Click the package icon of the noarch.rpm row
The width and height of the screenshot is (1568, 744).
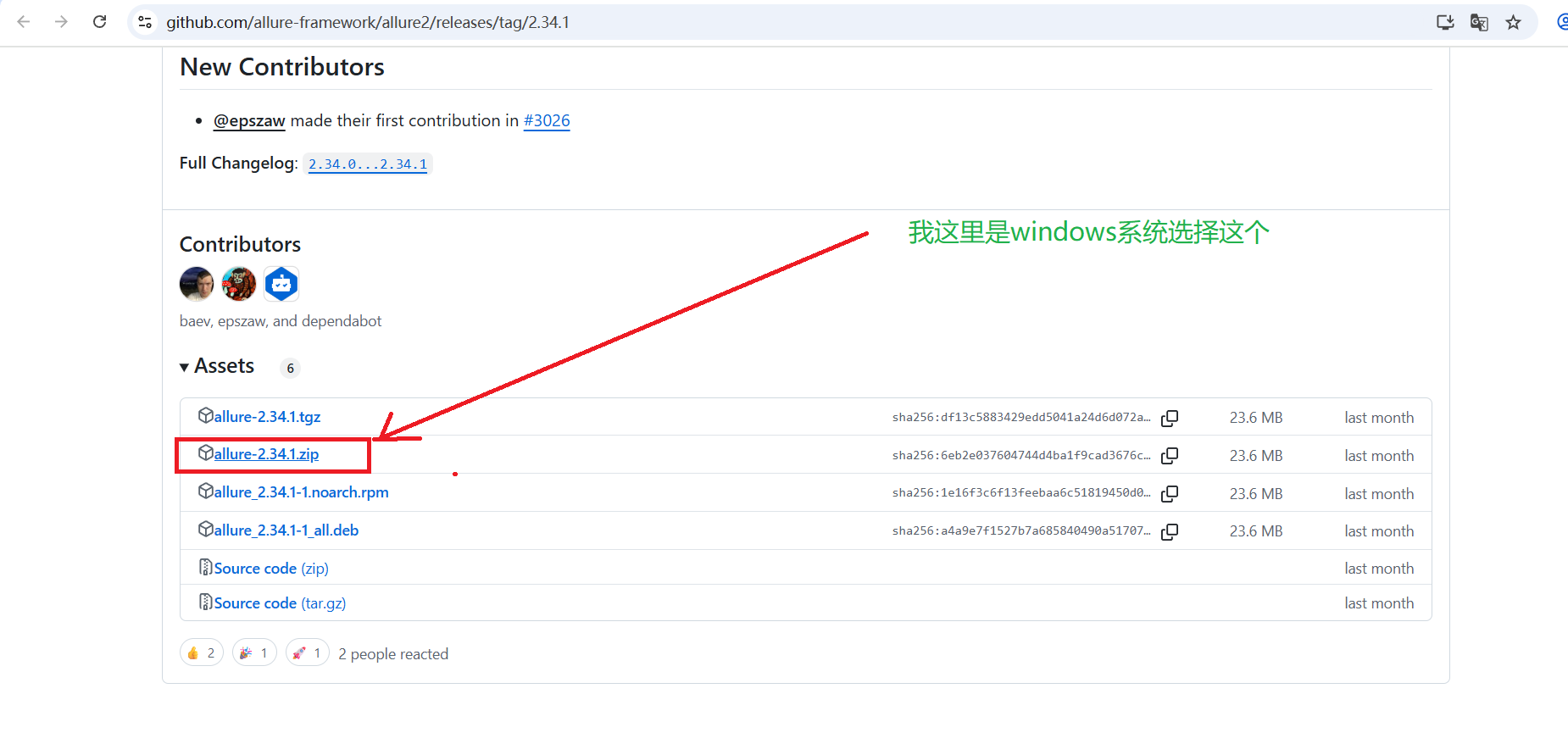[x=205, y=491]
